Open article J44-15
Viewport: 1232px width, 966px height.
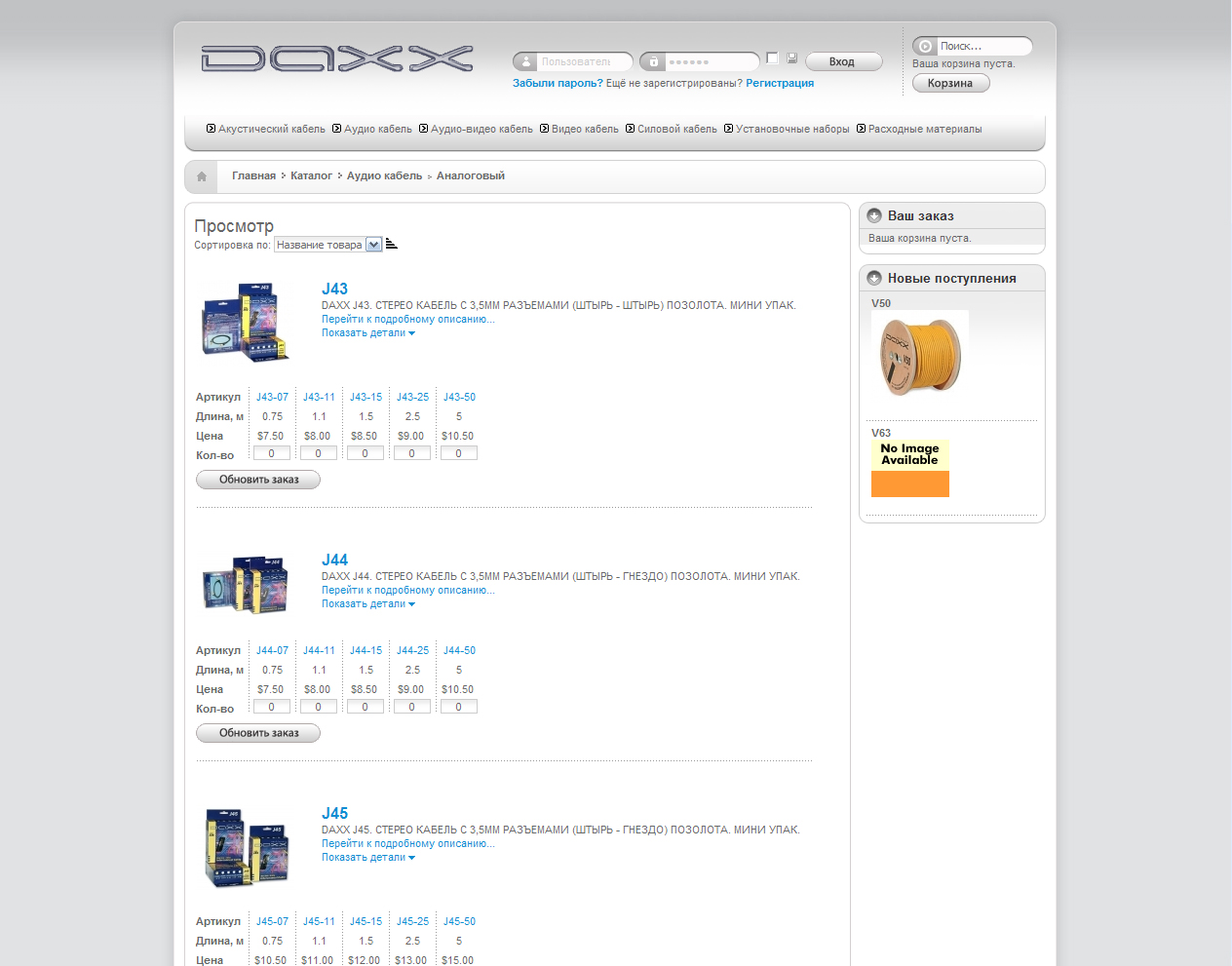click(x=366, y=651)
